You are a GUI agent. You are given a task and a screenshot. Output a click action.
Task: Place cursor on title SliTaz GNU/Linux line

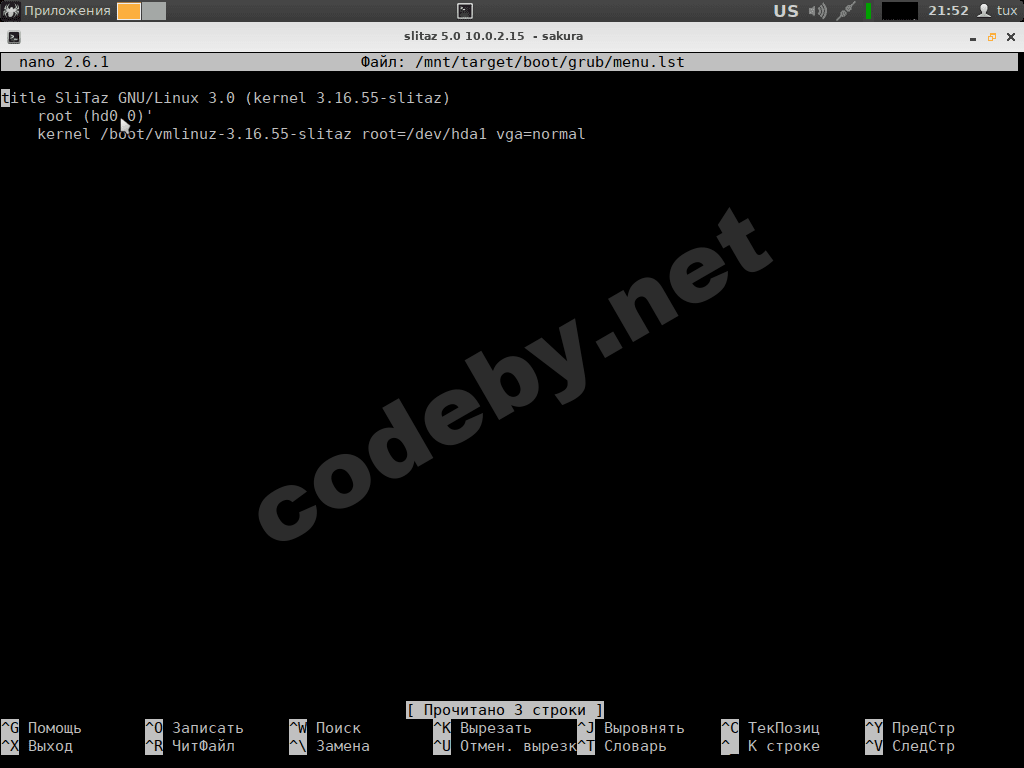pos(226,98)
